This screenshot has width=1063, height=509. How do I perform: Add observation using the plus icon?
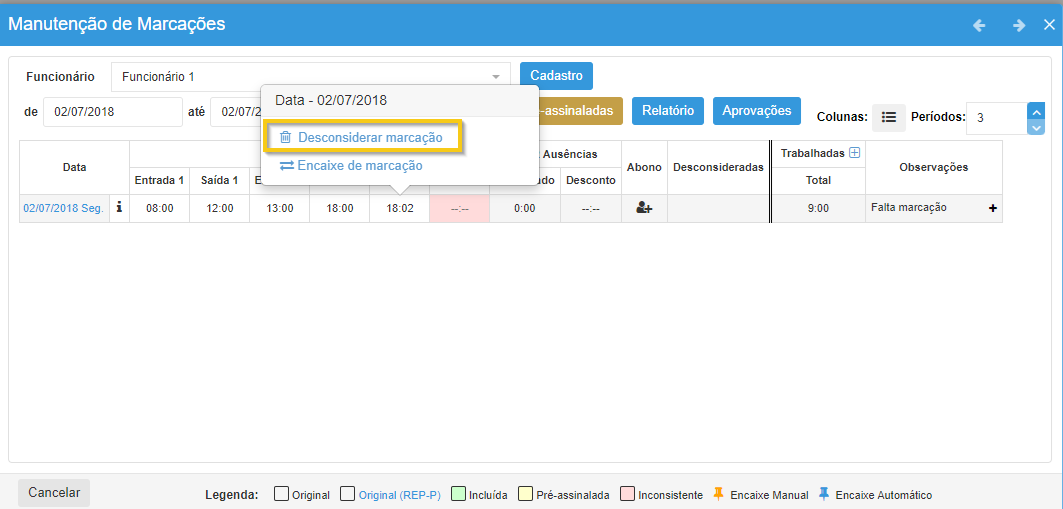coord(993,208)
